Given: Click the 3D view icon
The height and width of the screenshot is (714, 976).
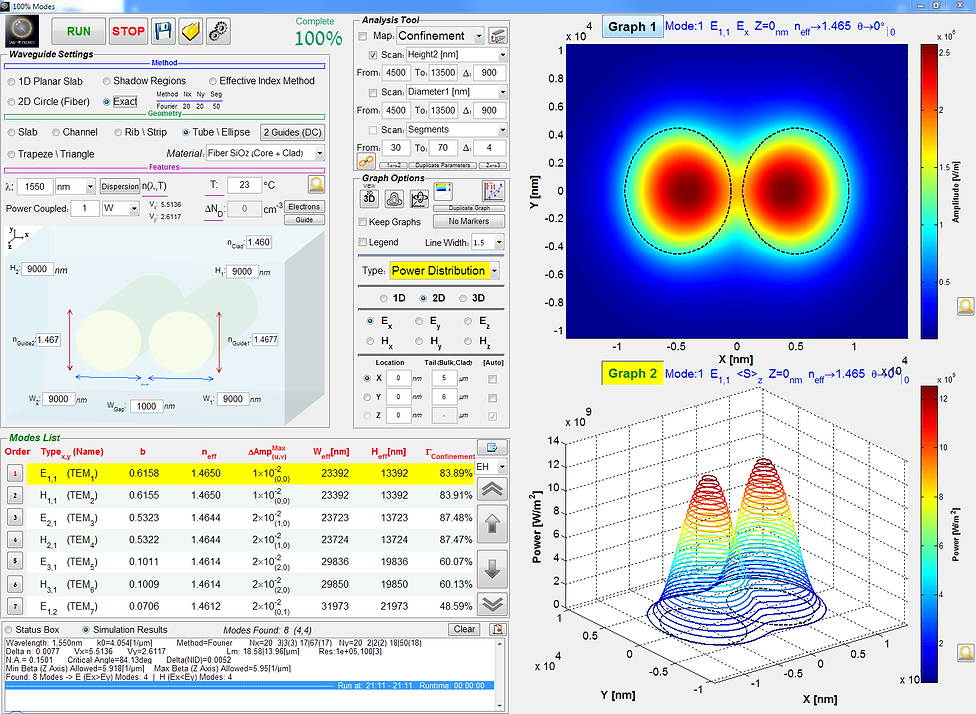Looking at the screenshot, I should coord(370,197).
